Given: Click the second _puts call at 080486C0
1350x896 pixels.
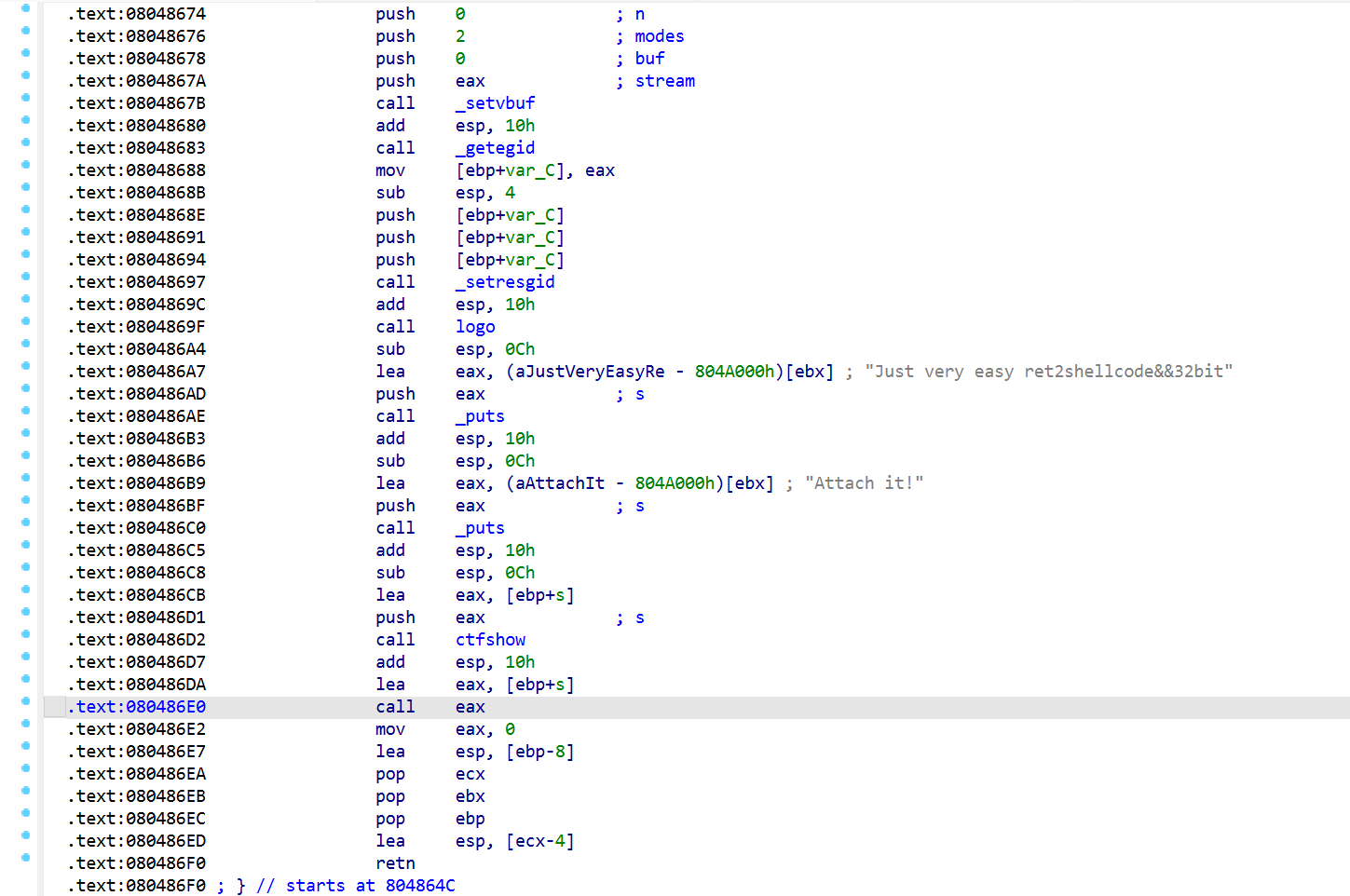Looking at the screenshot, I should (480, 528).
